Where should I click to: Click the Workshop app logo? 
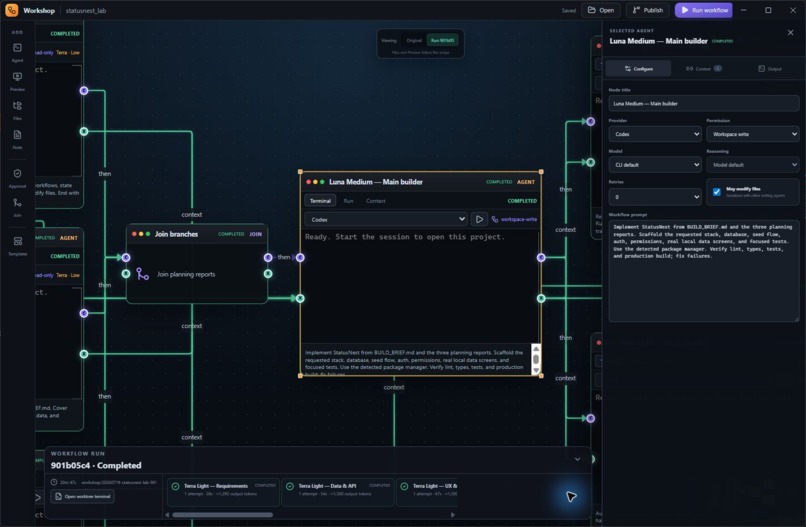pyautogui.click(x=11, y=10)
